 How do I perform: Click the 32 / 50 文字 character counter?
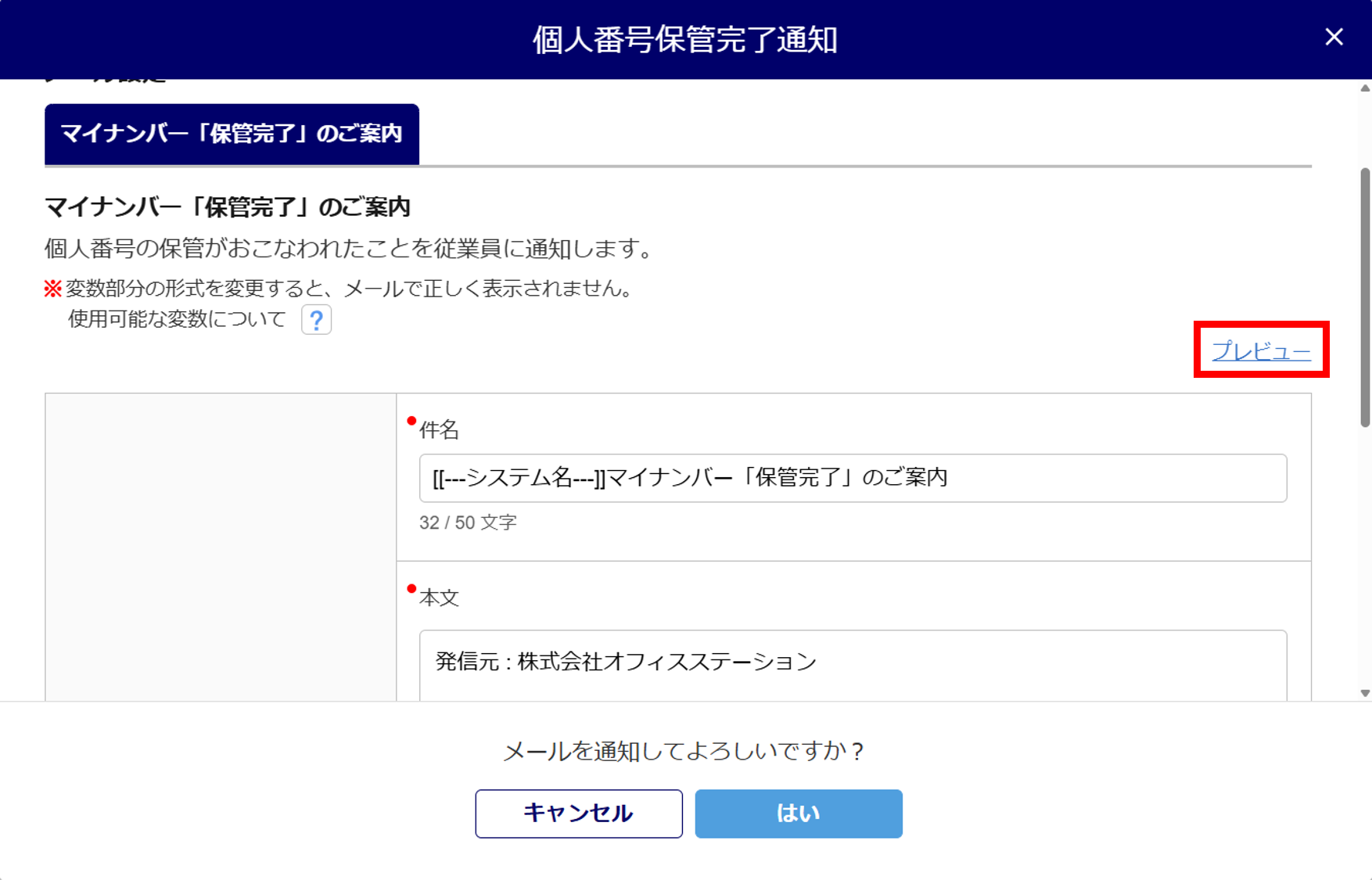(x=468, y=523)
